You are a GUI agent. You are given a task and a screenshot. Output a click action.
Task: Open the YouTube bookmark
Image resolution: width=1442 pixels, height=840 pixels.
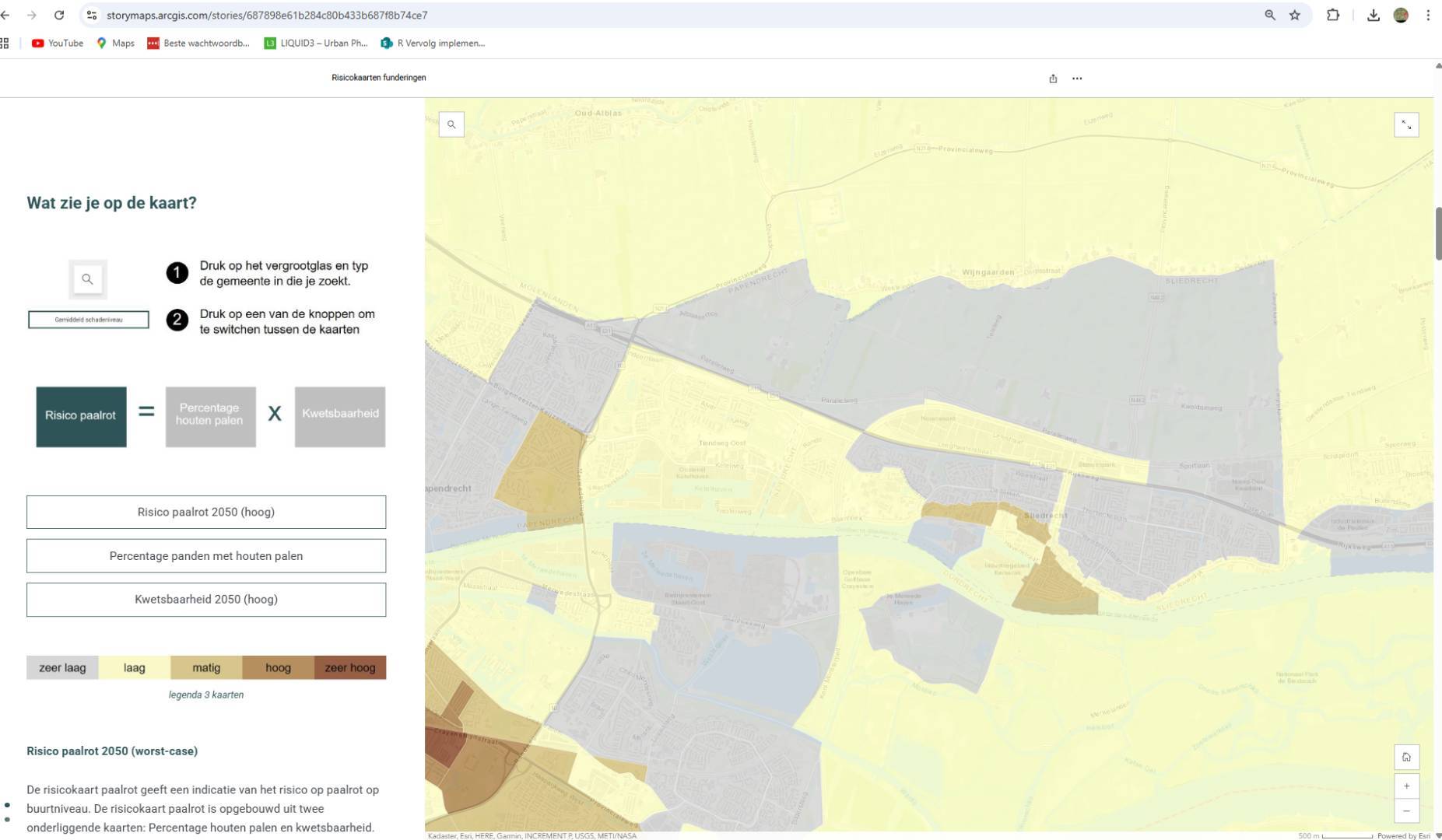[58, 44]
